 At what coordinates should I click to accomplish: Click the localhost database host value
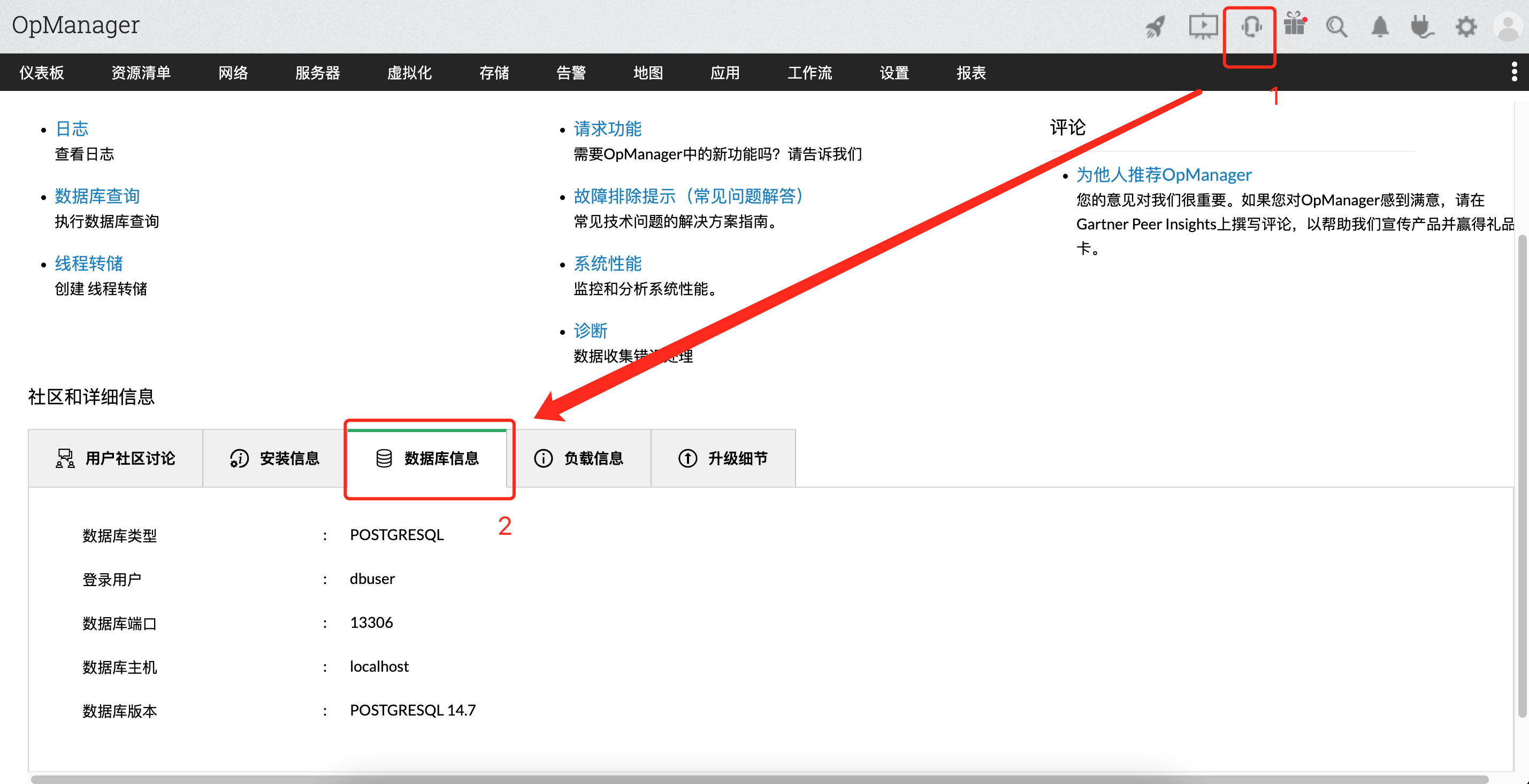pyautogui.click(x=379, y=666)
